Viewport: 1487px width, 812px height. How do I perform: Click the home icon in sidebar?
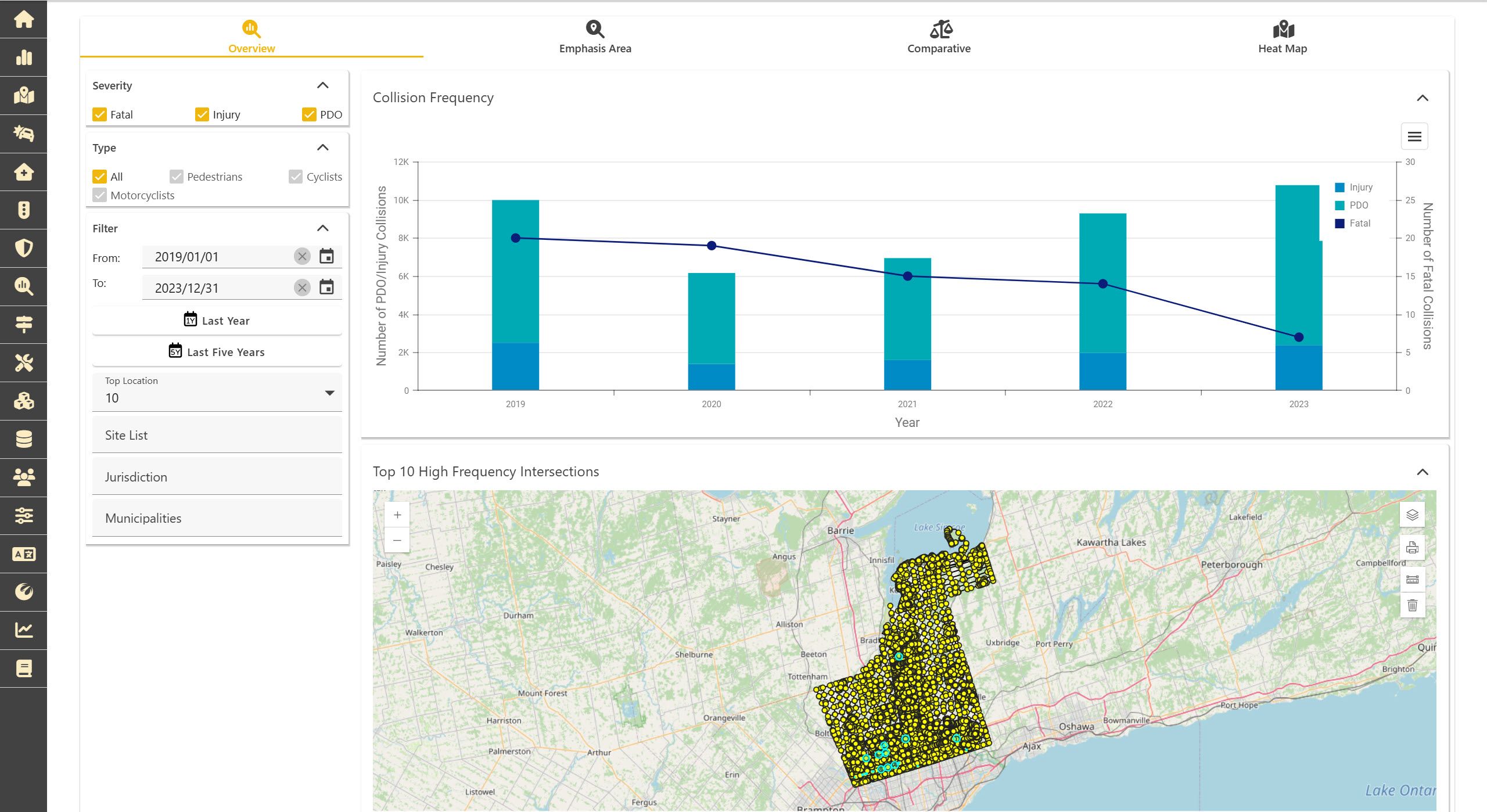(x=23, y=19)
